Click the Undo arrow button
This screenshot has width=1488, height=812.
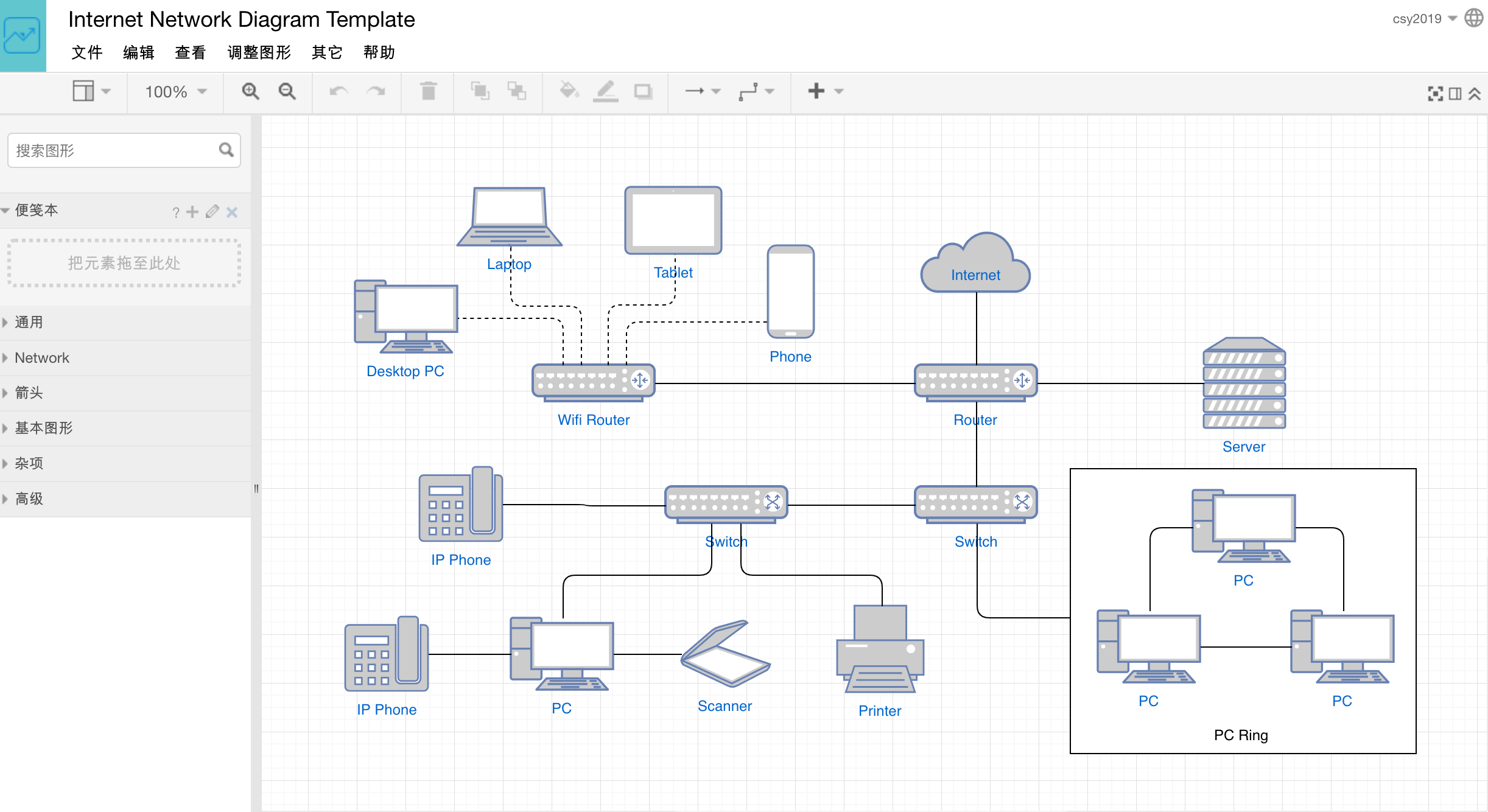(x=338, y=91)
